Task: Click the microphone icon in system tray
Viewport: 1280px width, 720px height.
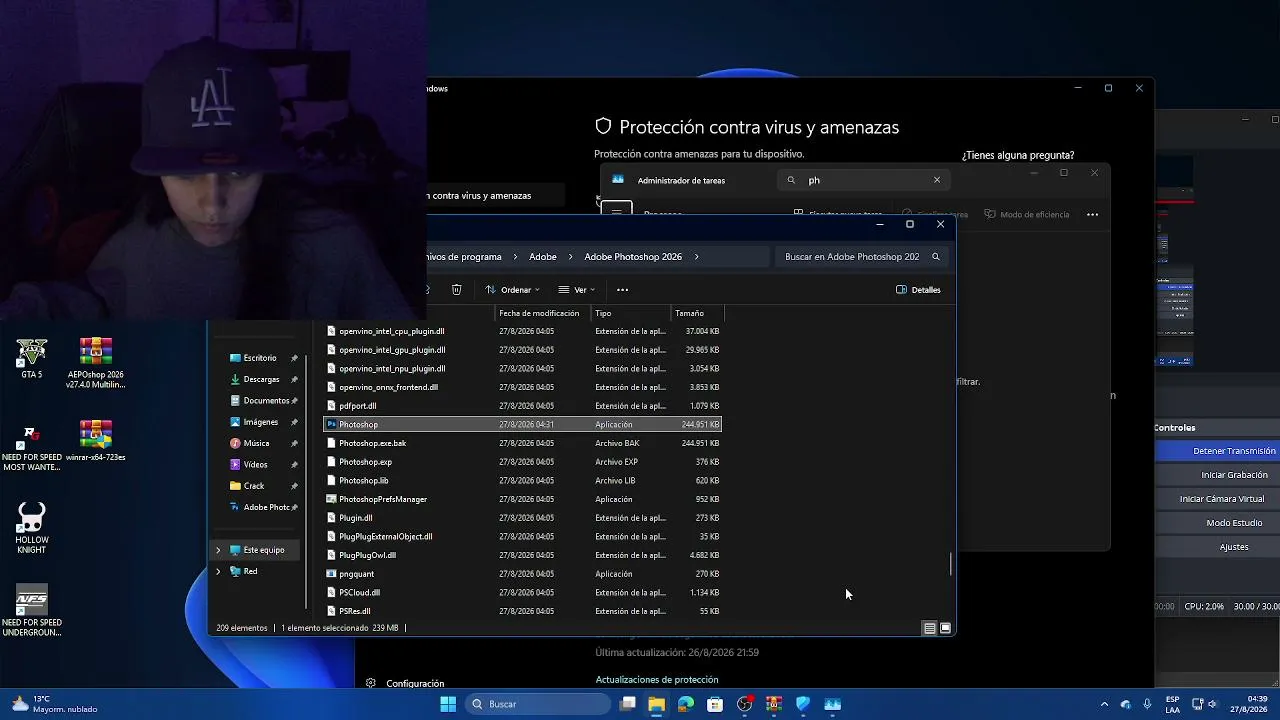Action: (1147, 704)
